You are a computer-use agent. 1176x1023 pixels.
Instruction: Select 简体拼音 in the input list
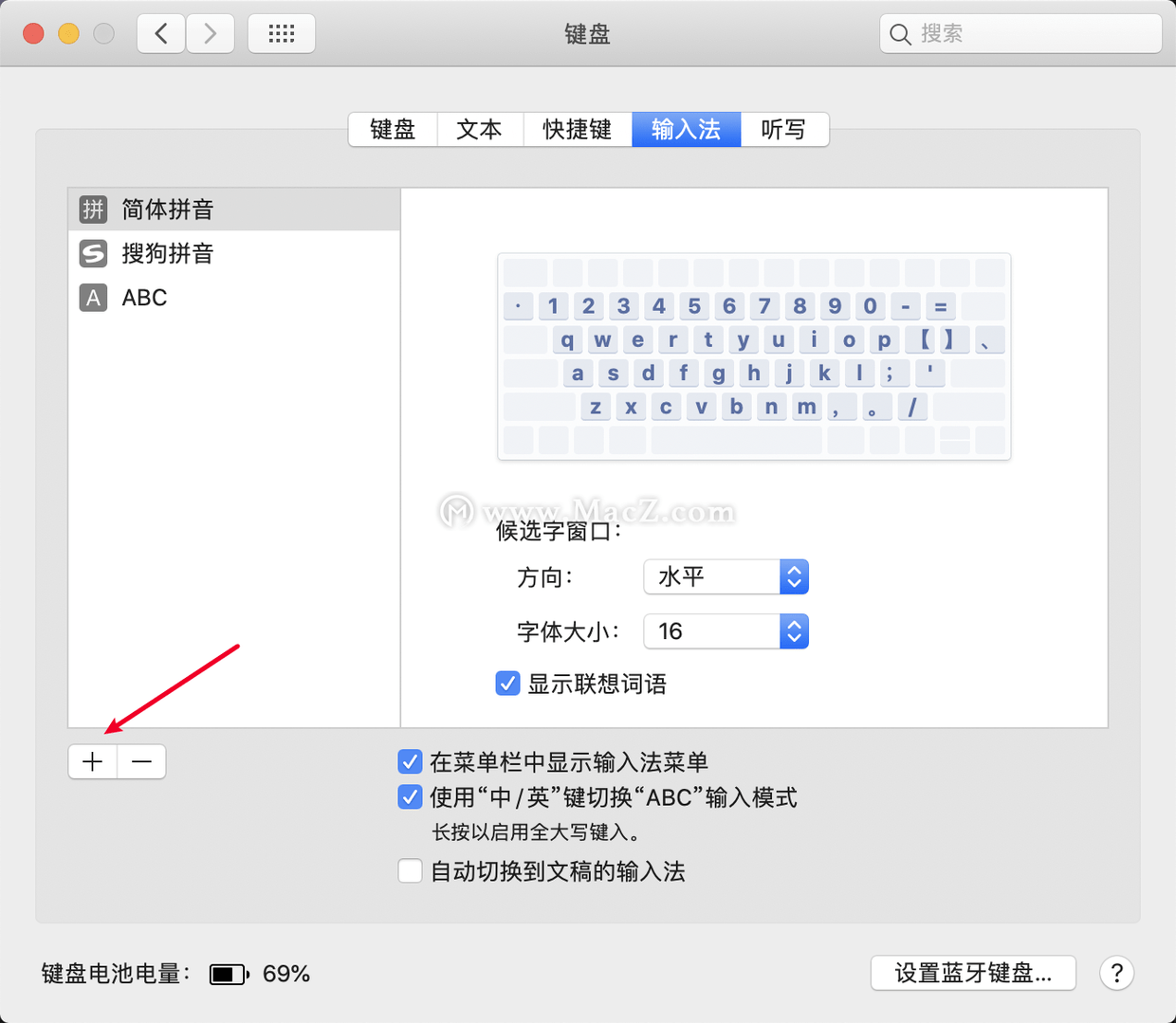tap(167, 210)
